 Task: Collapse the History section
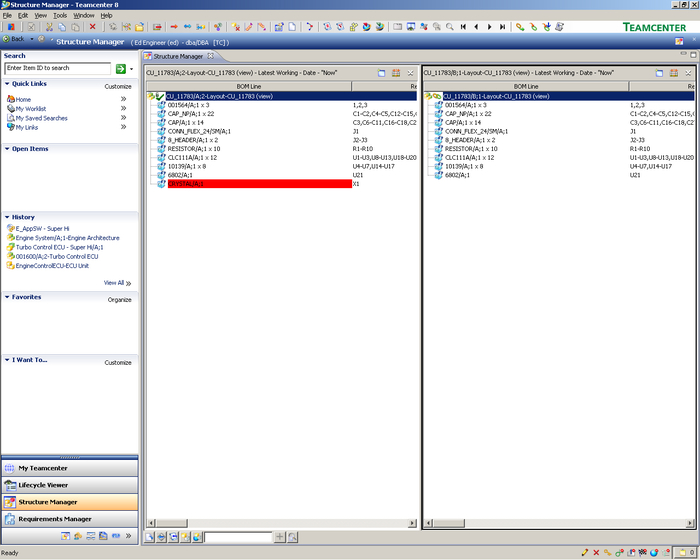coord(7,217)
